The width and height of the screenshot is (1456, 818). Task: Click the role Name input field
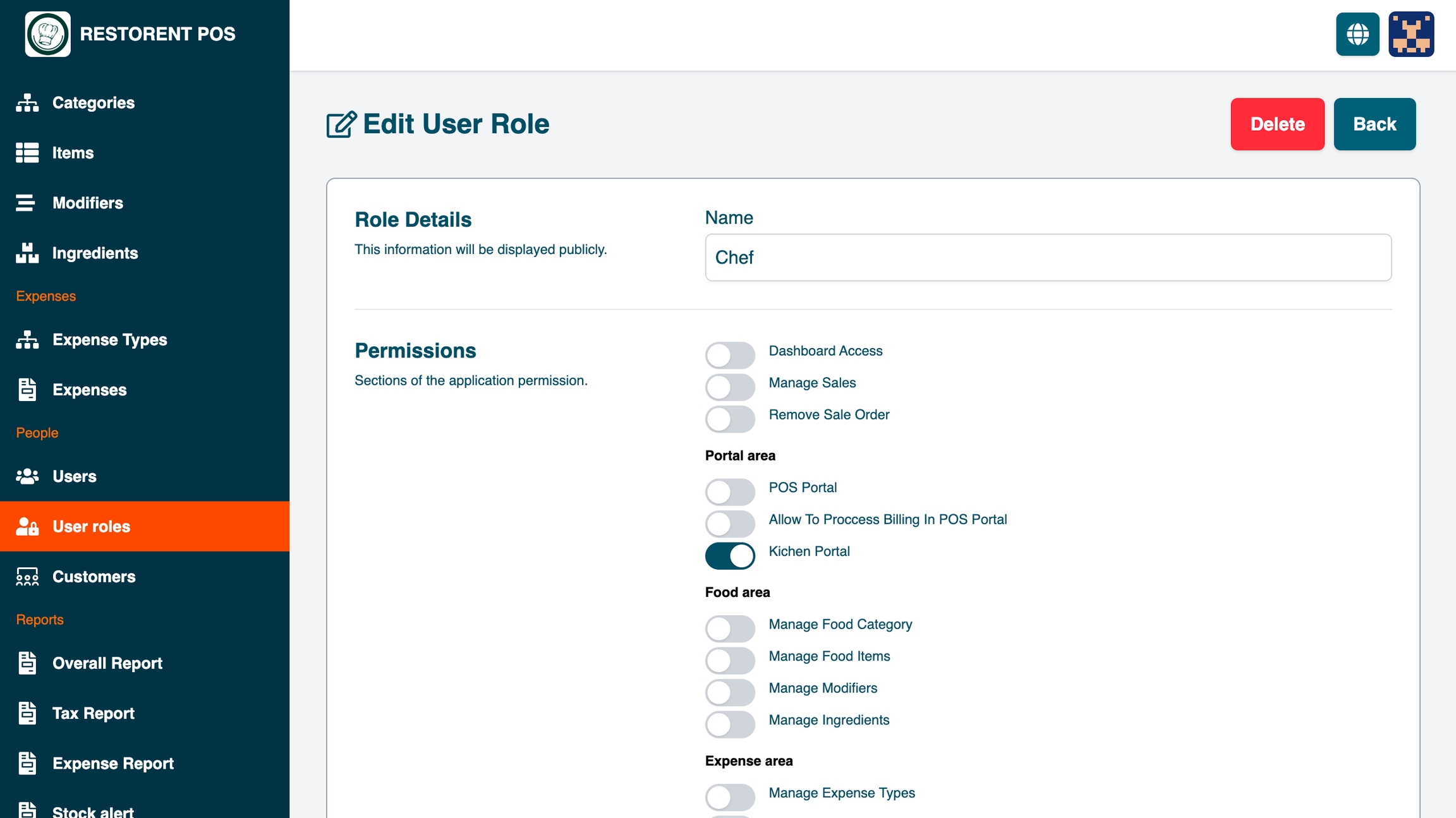[1048, 258]
